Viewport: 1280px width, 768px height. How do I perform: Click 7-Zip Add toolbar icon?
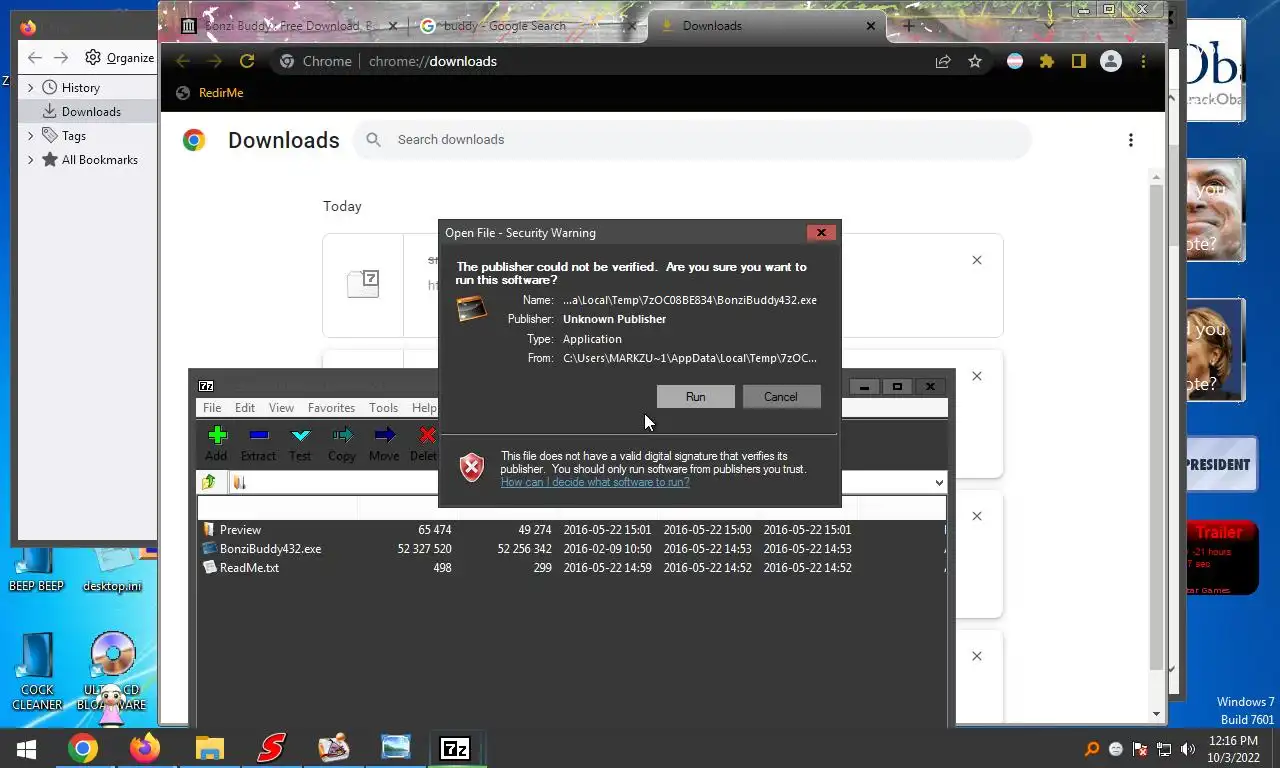tap(216, 444)
